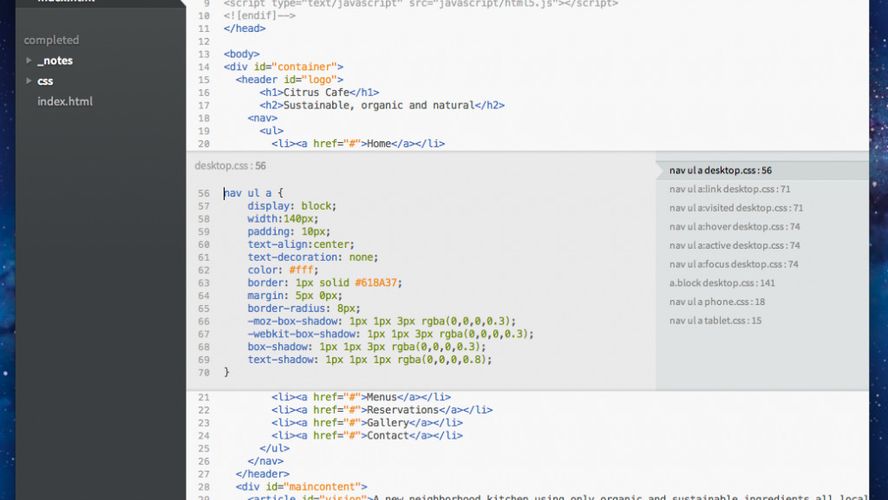Open index.html in the file tree
The height and width of the screenshot is (500, 888).
point(65,101)
